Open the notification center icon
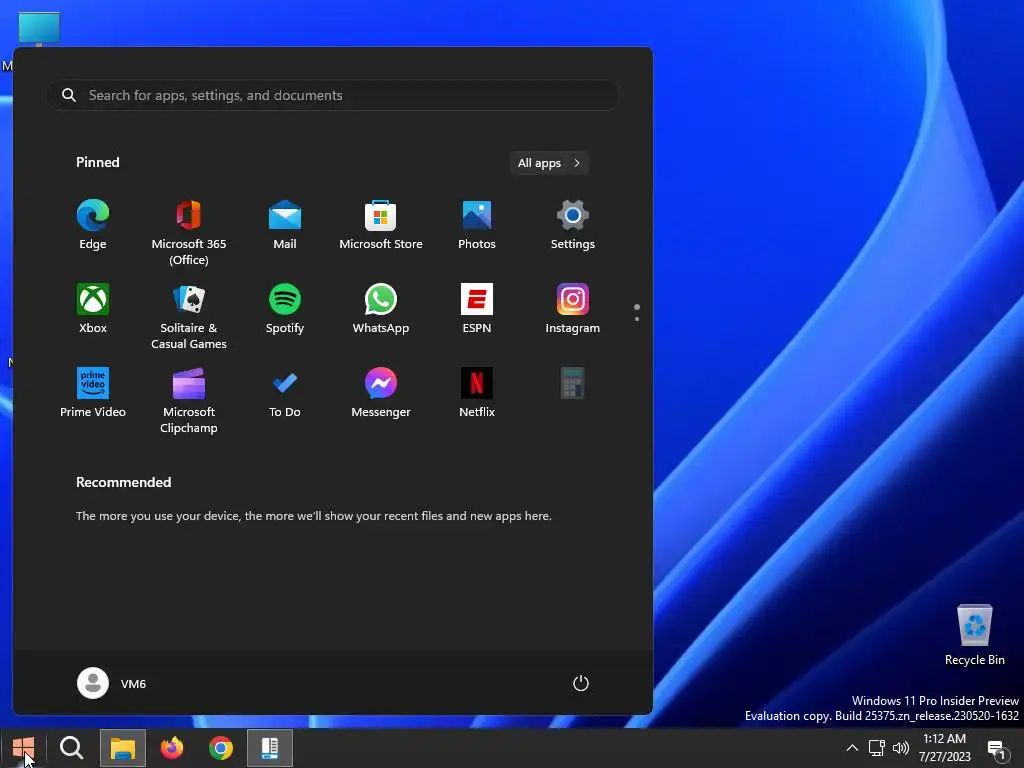The image size is (1024, 768). click(997, 748)
